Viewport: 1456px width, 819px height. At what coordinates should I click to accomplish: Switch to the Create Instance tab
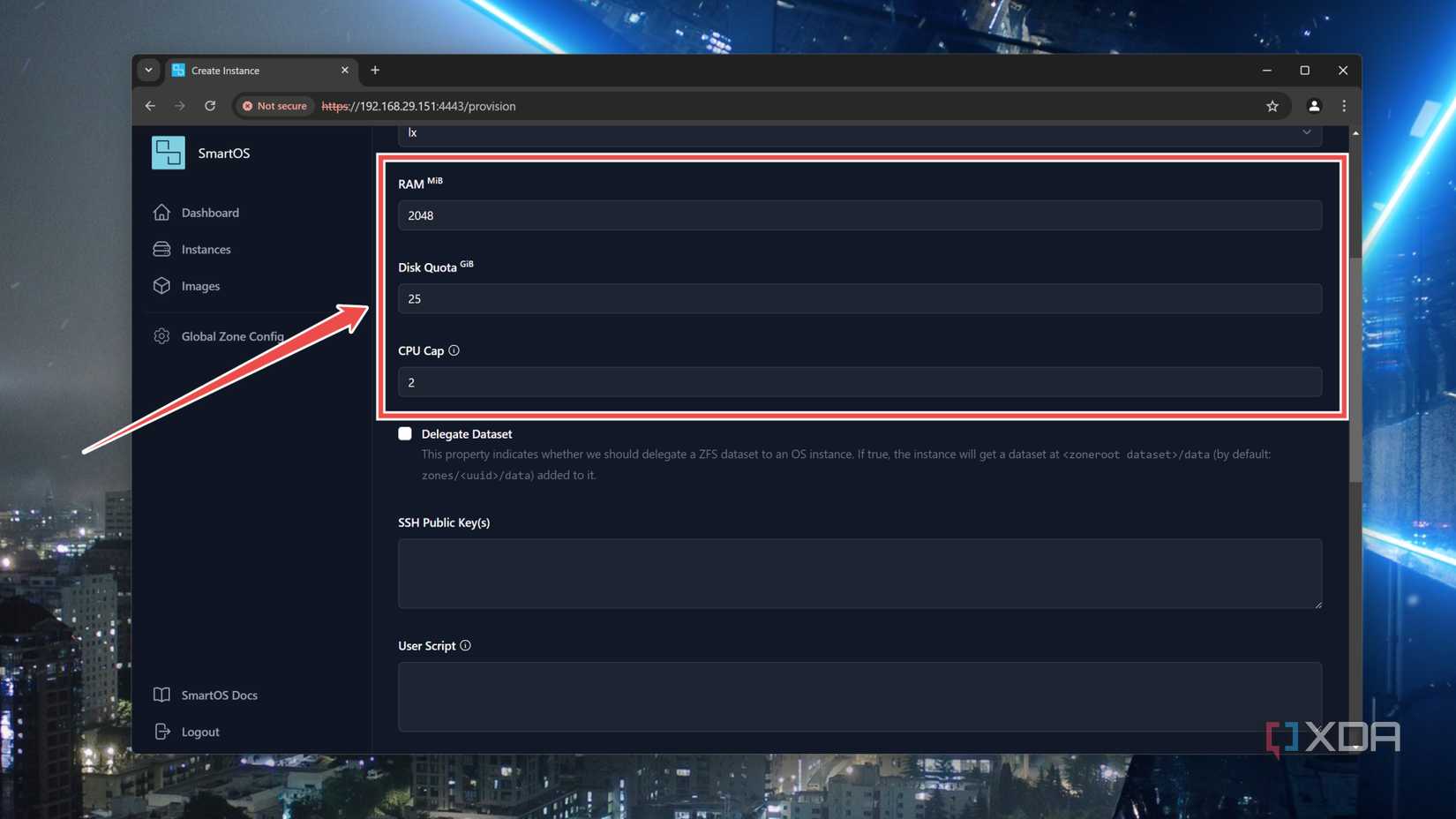click(x=260, y=71)
